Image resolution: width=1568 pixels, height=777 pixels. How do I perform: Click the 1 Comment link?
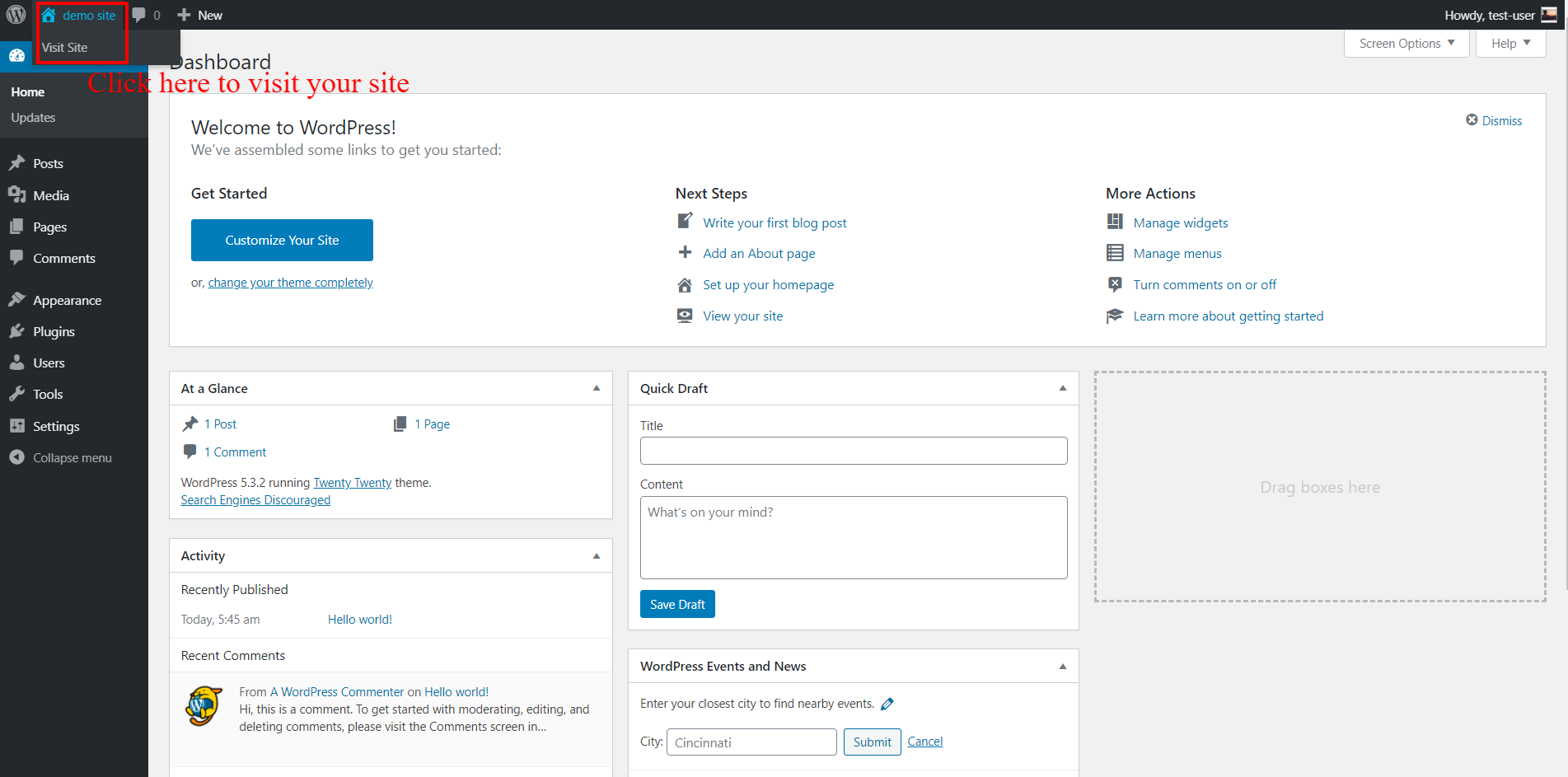pyautogui.click(x=235, y=452)
